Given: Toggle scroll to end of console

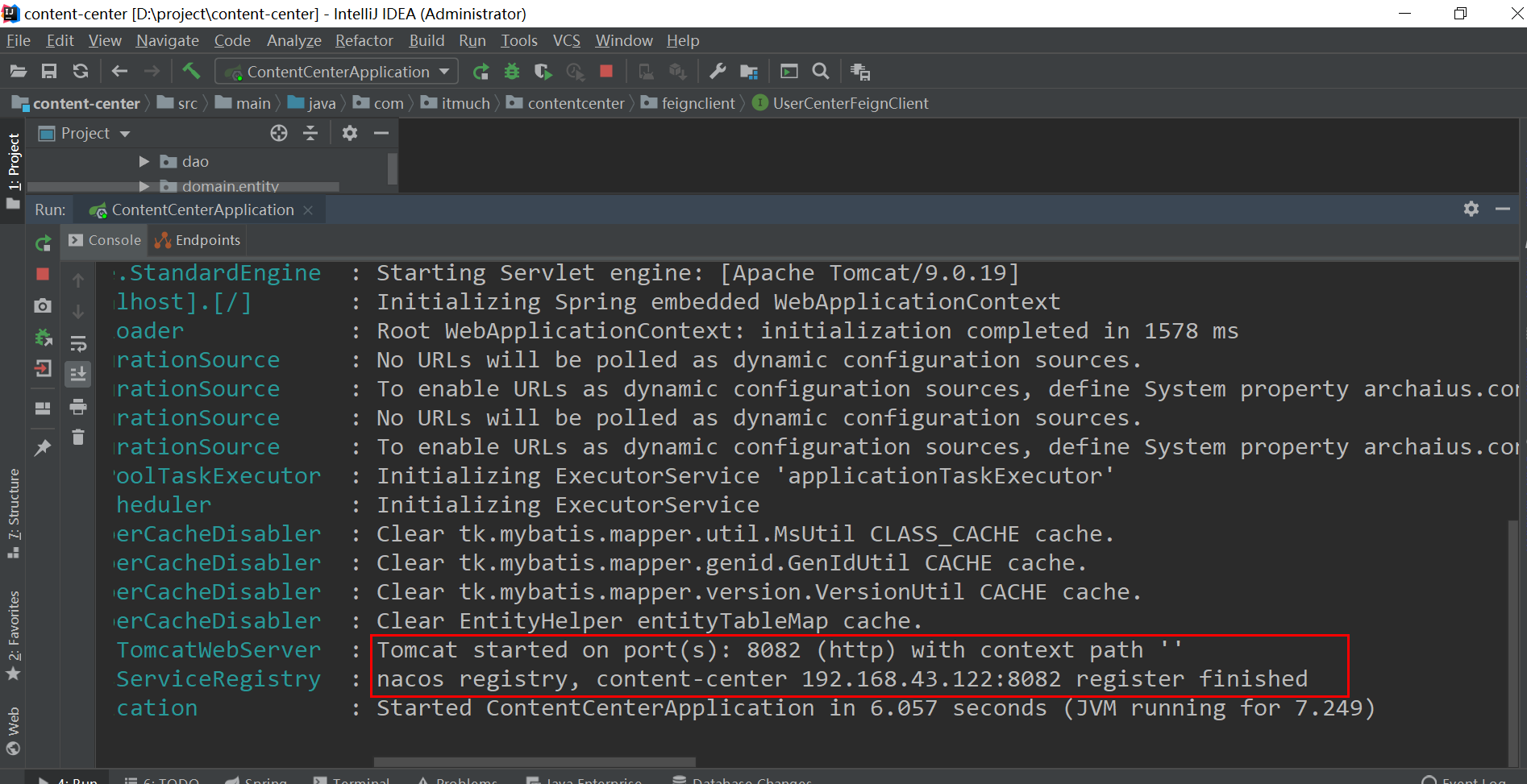Looking at the screenshot, I should (x=78, y=374).
